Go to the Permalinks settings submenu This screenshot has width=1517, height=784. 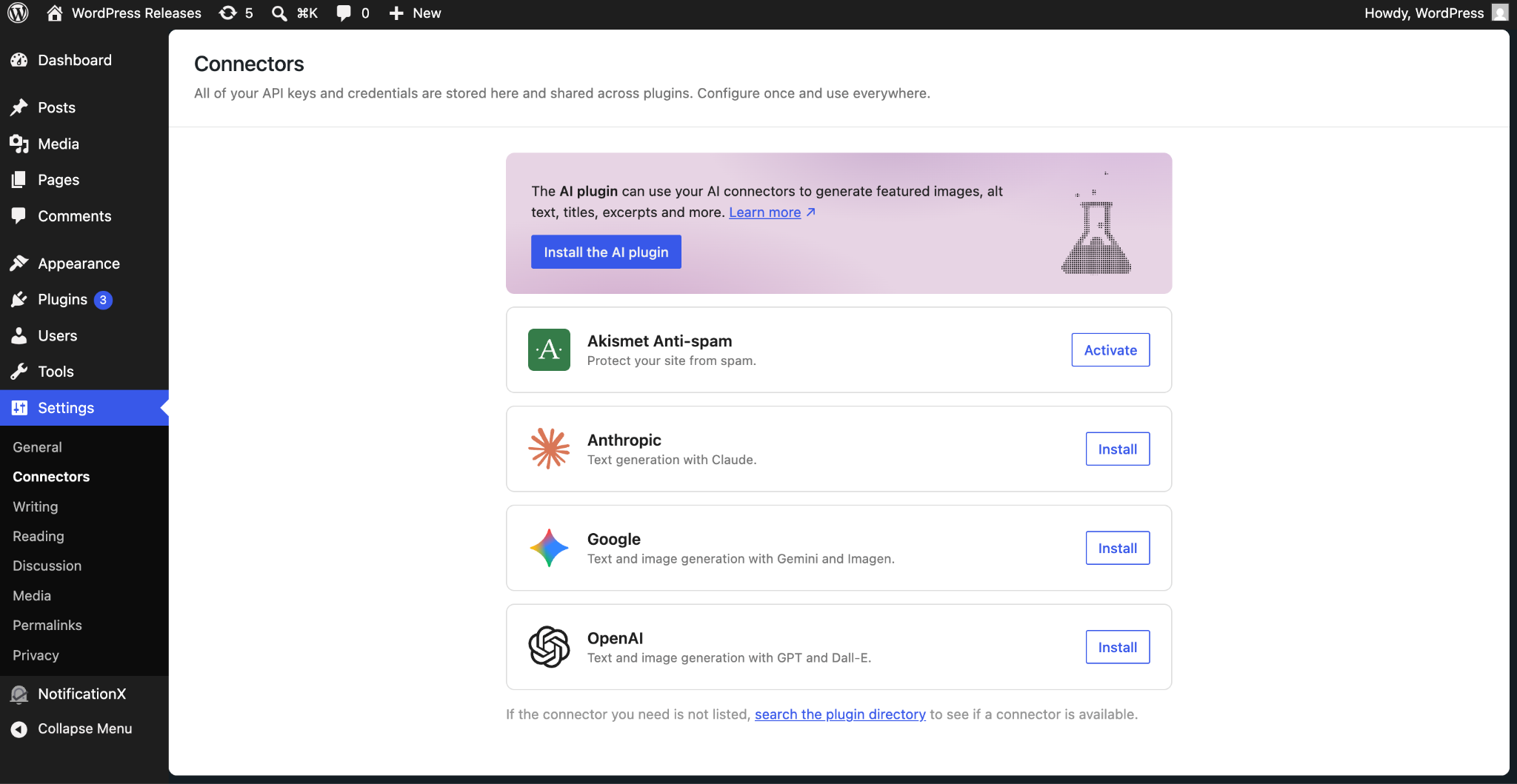point(47,625)
